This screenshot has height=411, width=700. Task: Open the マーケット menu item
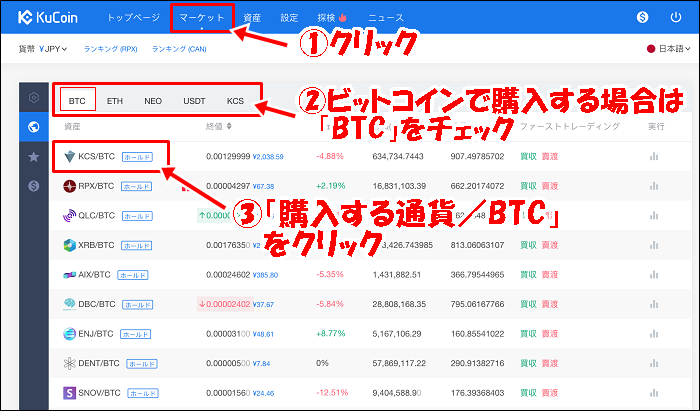tap(202, 18)
